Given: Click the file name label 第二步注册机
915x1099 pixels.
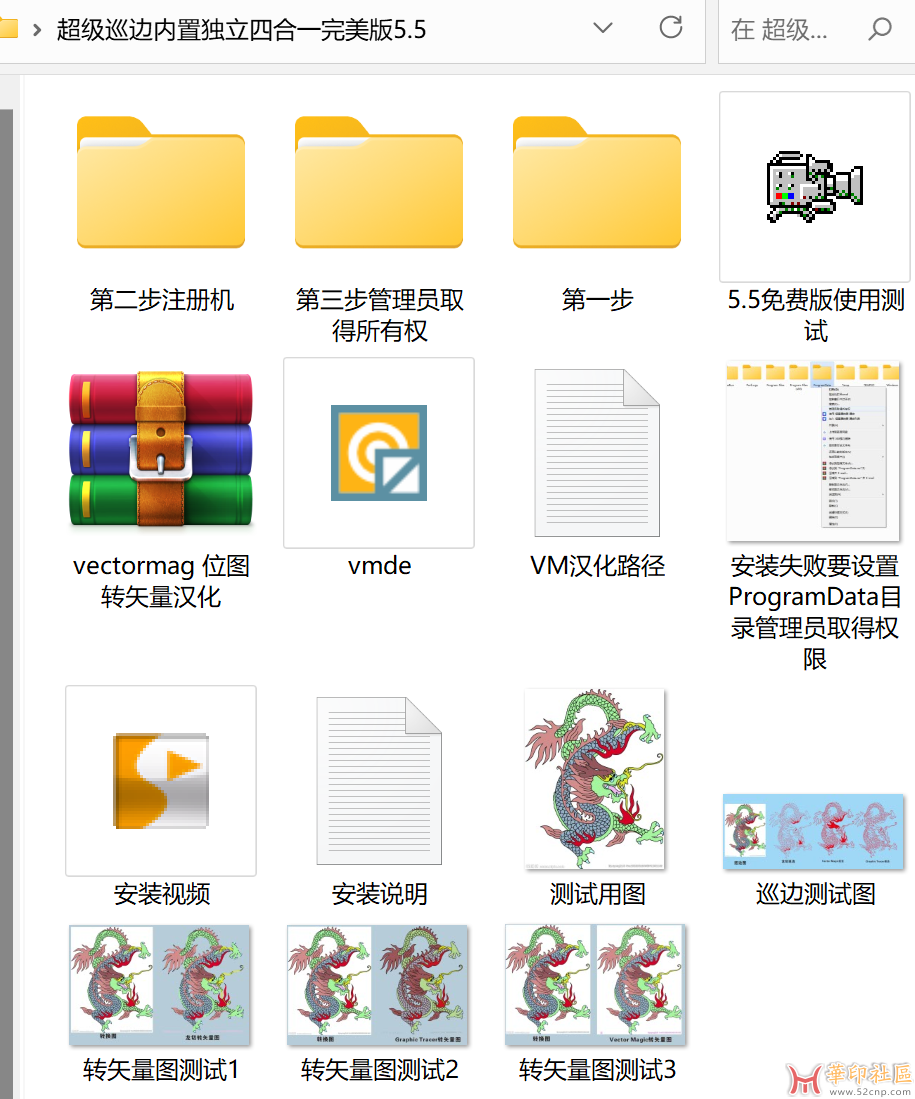Looking at the screenshot, I should click(161, 300).
